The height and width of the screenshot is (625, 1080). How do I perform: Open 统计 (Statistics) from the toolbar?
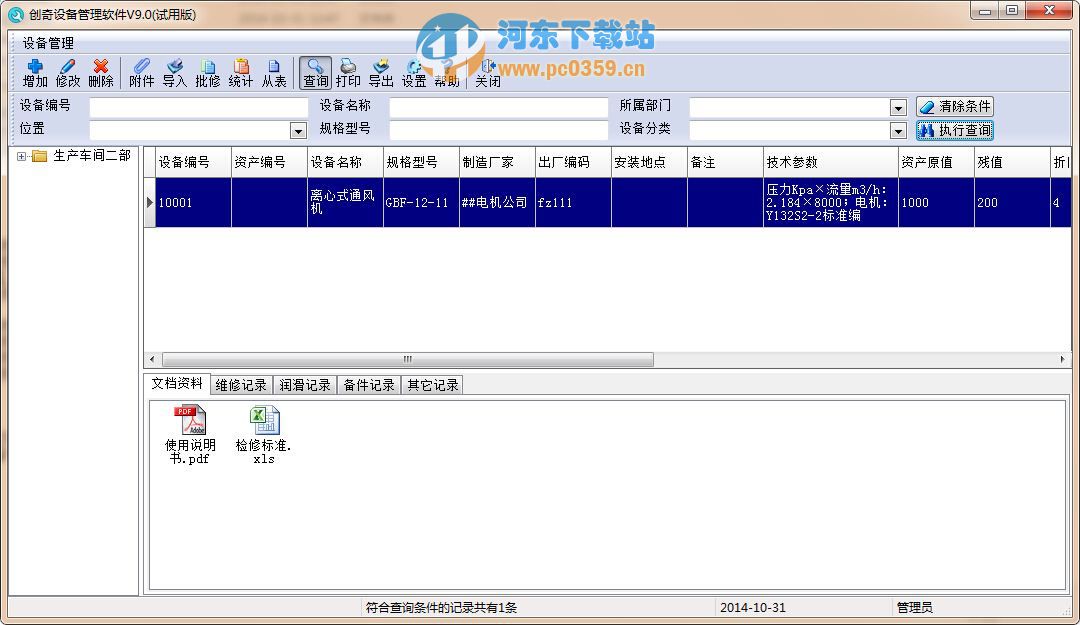pos(241,73)
